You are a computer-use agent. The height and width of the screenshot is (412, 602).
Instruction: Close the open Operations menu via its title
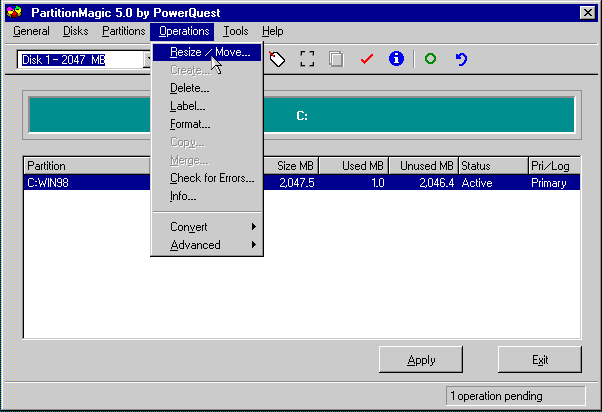(x=183, y=31)
